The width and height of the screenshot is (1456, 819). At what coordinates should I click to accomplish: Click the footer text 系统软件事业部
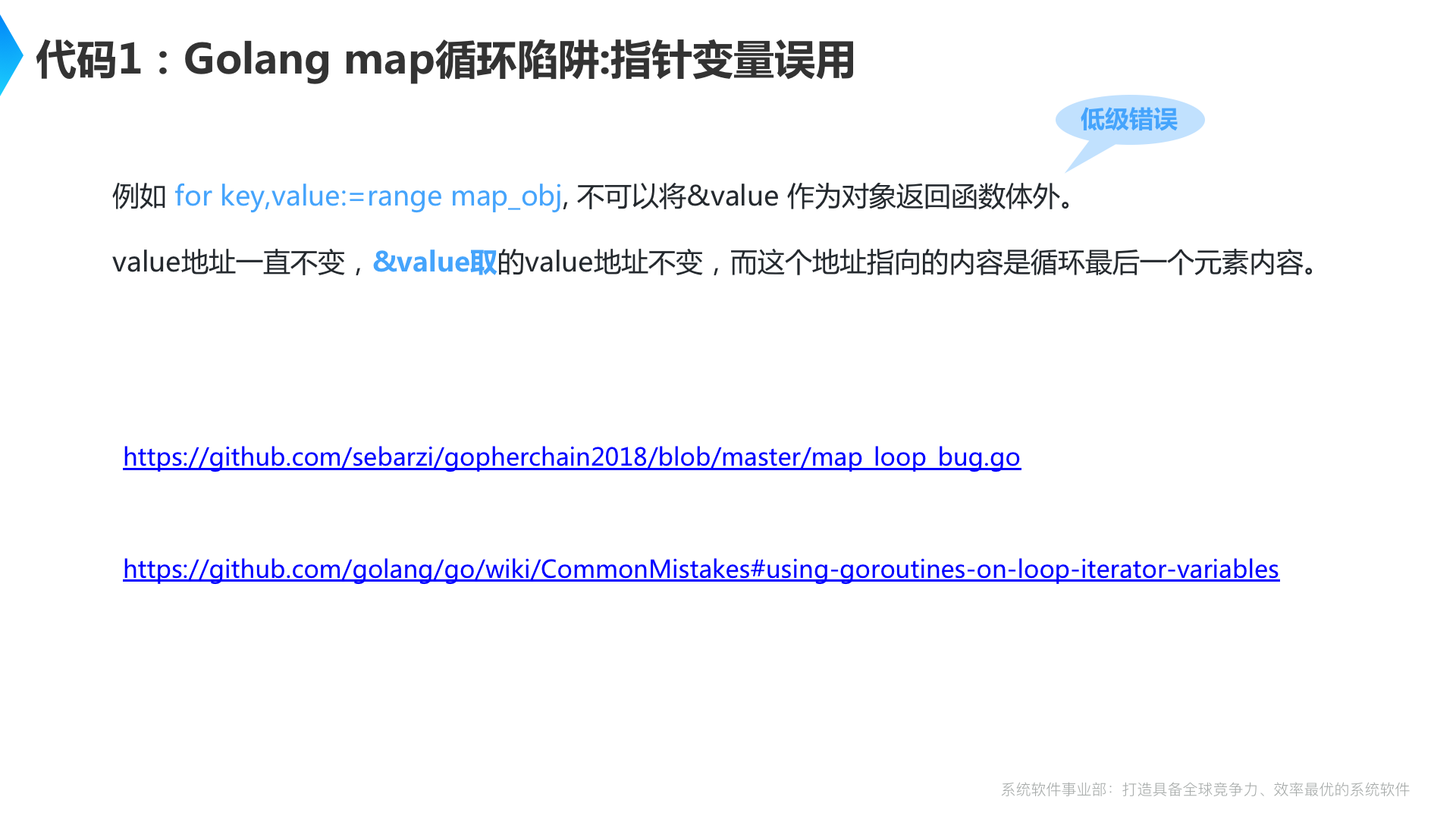click(1053, 789)
